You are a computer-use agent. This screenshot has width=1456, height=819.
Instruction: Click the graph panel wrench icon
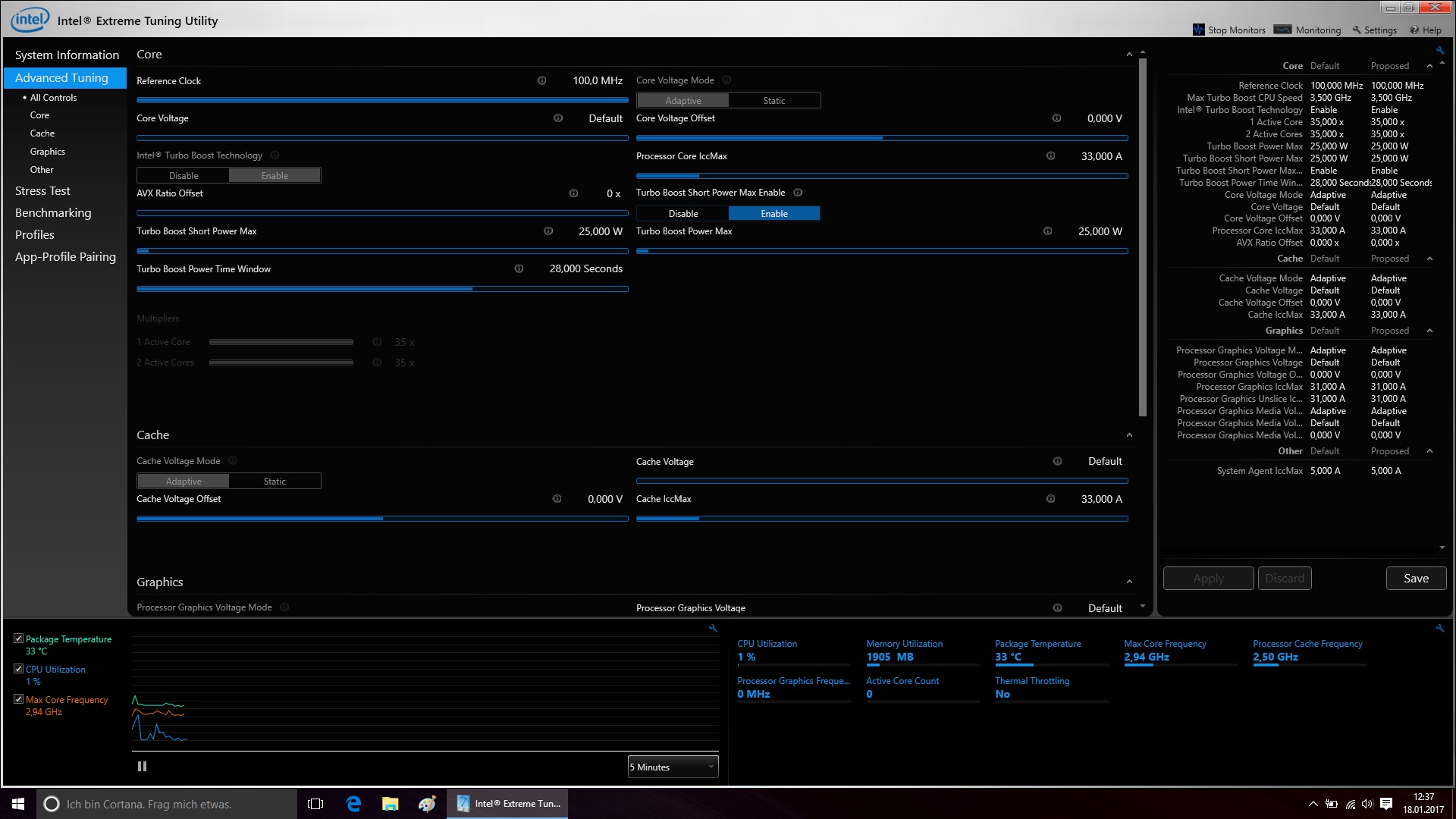click(x=713, y=628)
